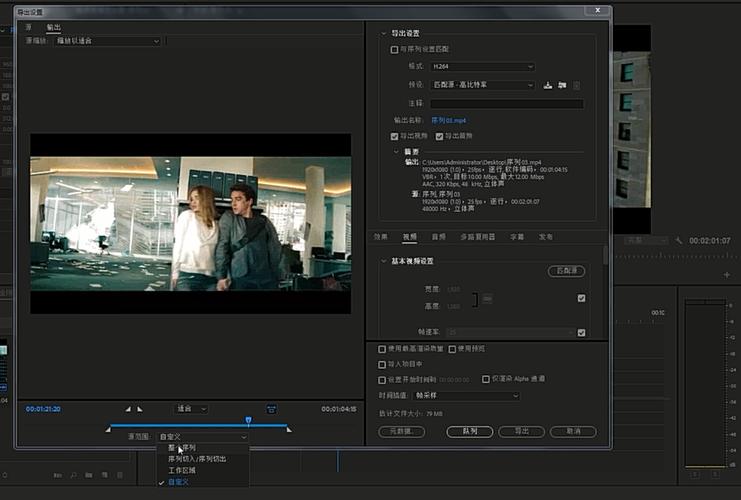The height and width of the screenshot is (500, 741).
Task: Open the 预设 preset dropdown
Action: click(x=483, y=85)
